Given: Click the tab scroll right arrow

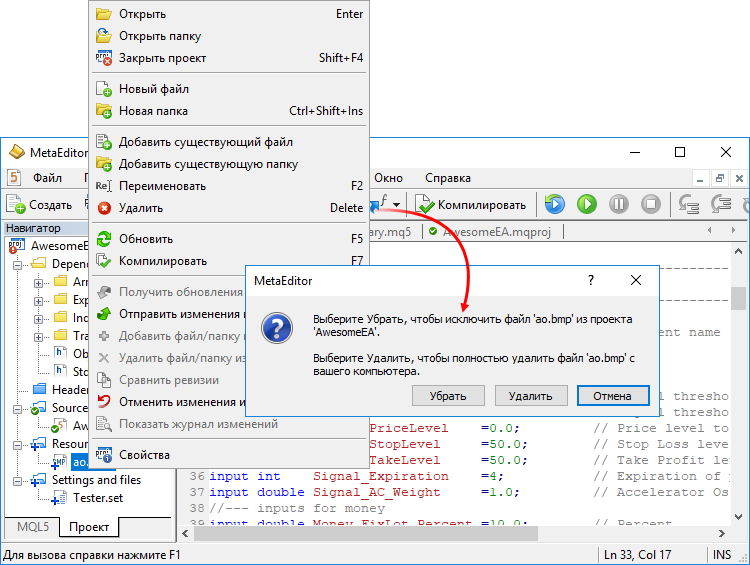Looking at the screenshot, I should click(733, 230).
